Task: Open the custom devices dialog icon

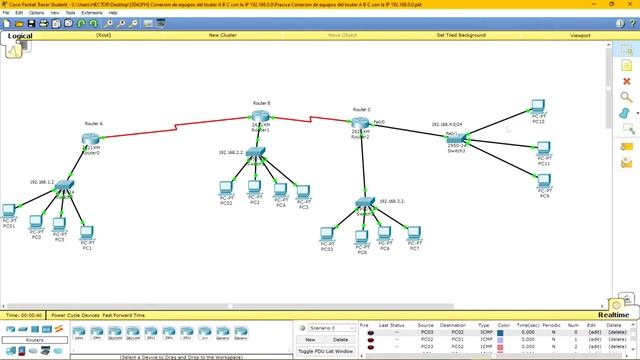Action: coord(161,24)
